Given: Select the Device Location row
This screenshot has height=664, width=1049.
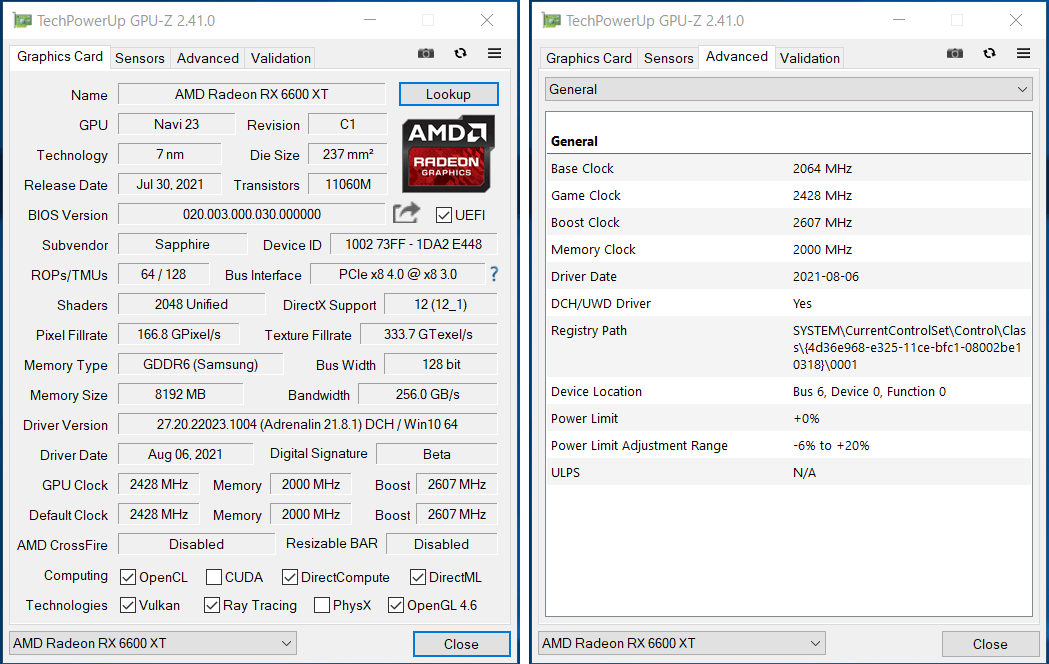Looking at the screenshot, I should [789, 392].
